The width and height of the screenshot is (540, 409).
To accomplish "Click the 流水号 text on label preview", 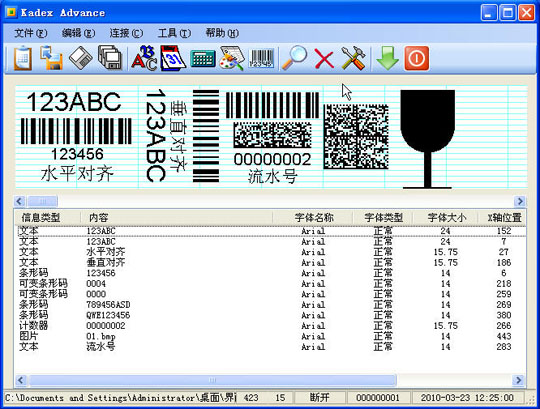I will 273,177.
